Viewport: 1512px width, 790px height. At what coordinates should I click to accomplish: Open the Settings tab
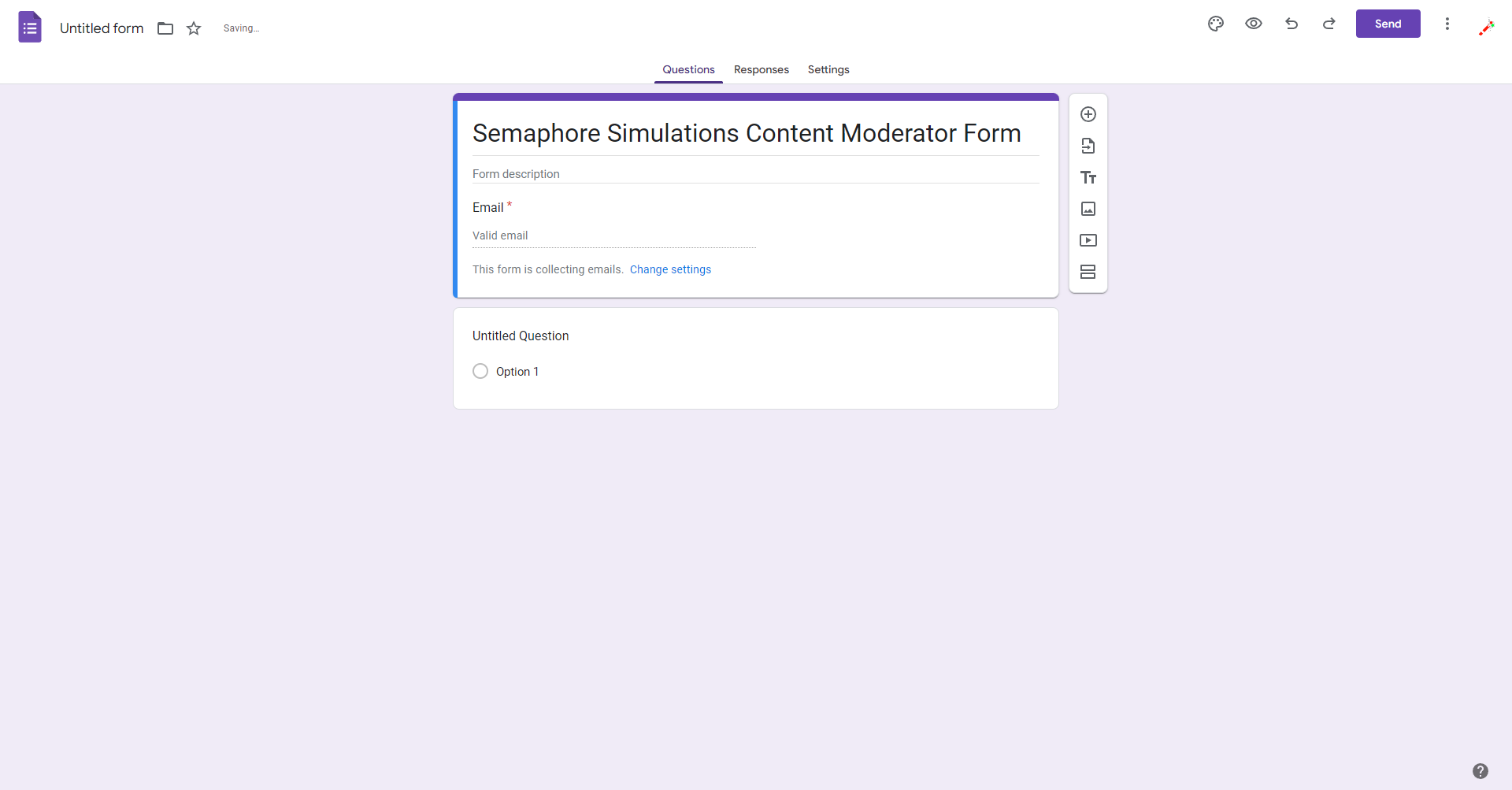828,69
